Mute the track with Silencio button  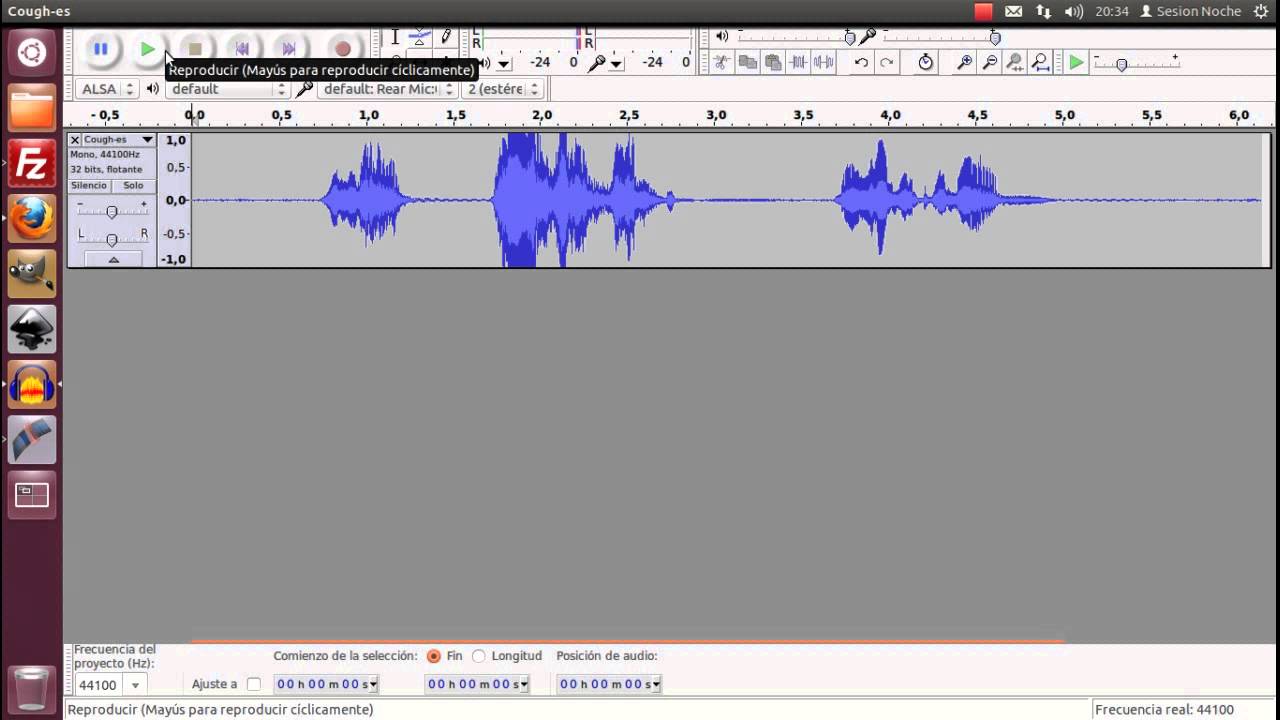(x=89, y=186)
